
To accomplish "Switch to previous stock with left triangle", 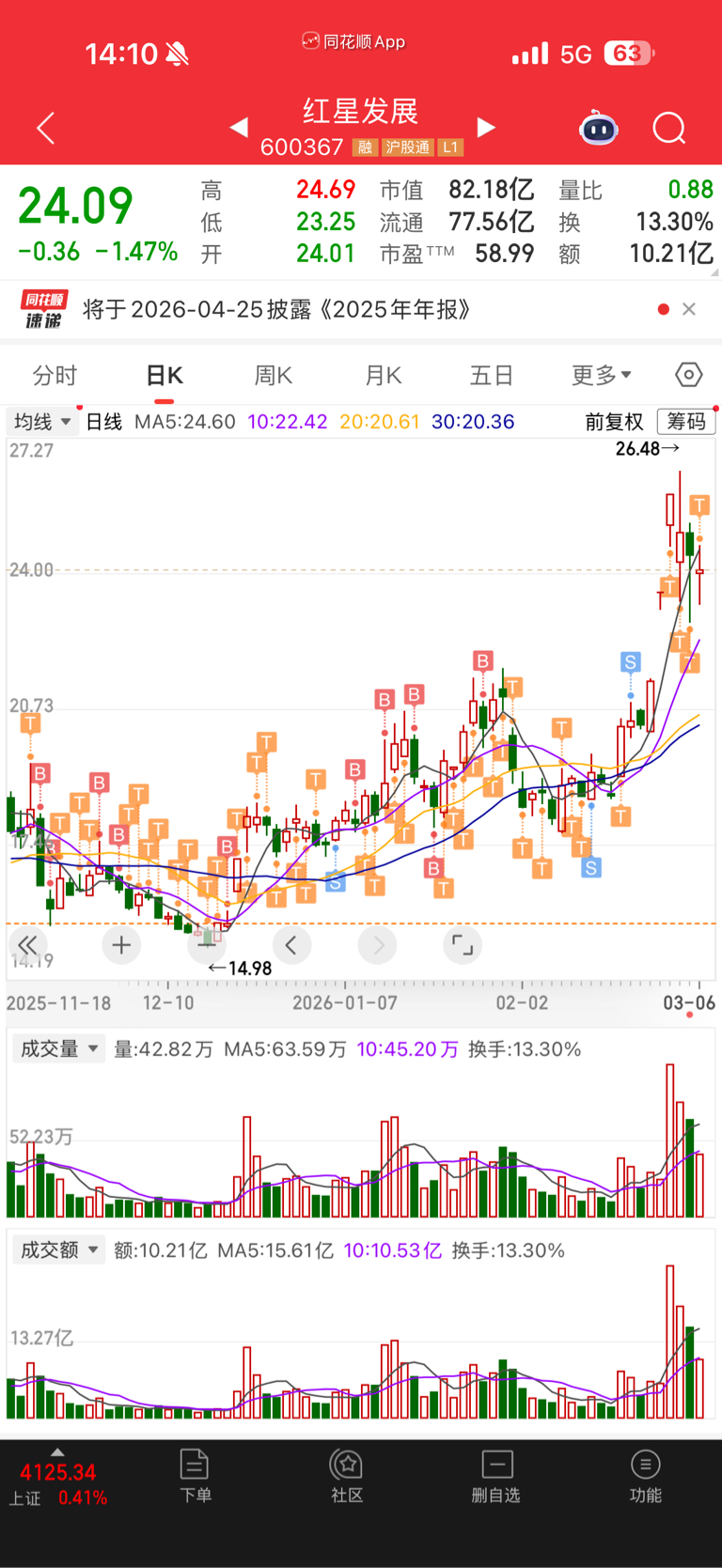I will tap(239, 127).
